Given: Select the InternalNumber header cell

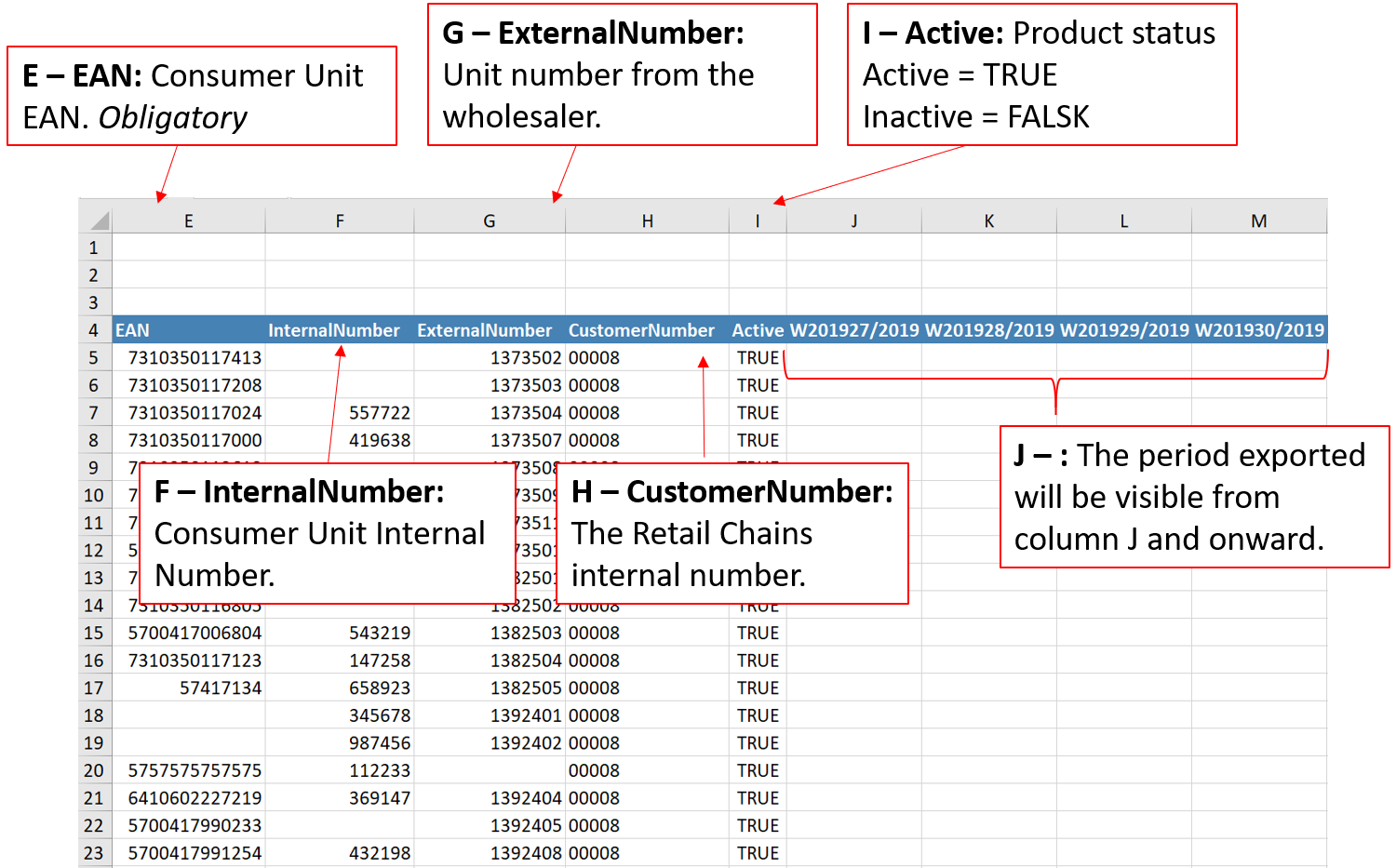Looking at the screenshot, I should tap(339, 330).
